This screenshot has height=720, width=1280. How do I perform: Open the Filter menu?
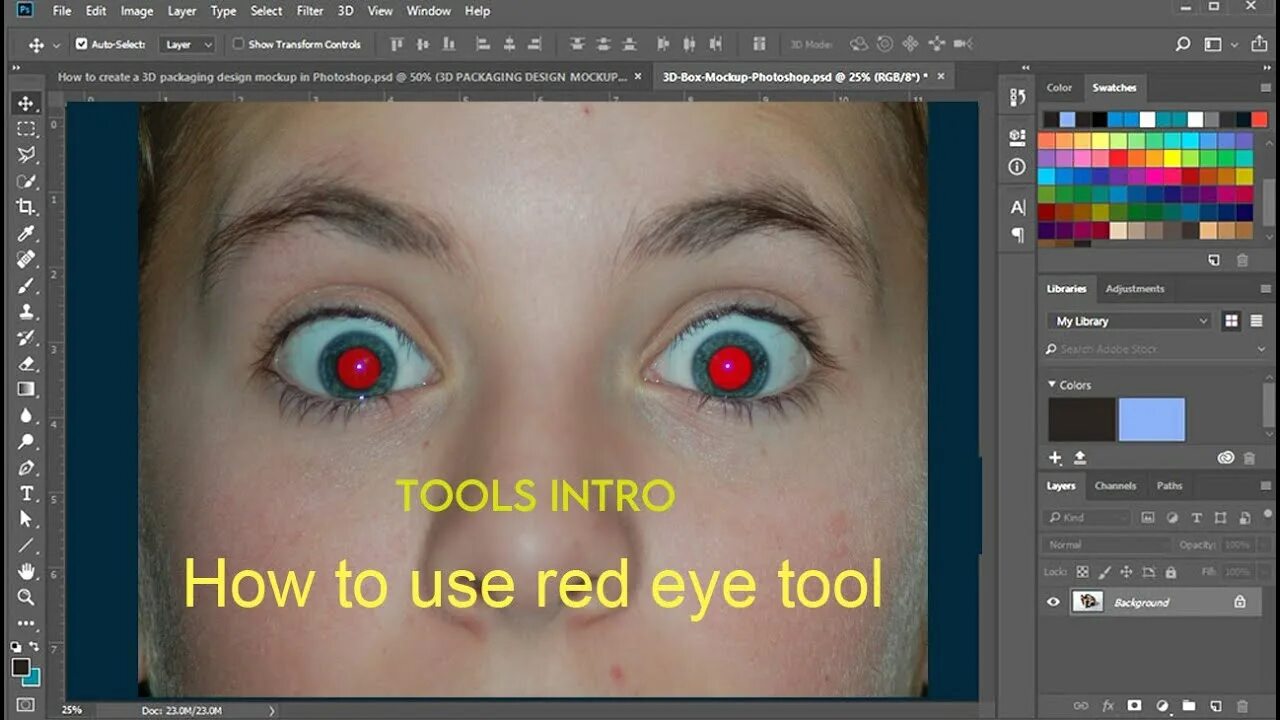[310, 11]
